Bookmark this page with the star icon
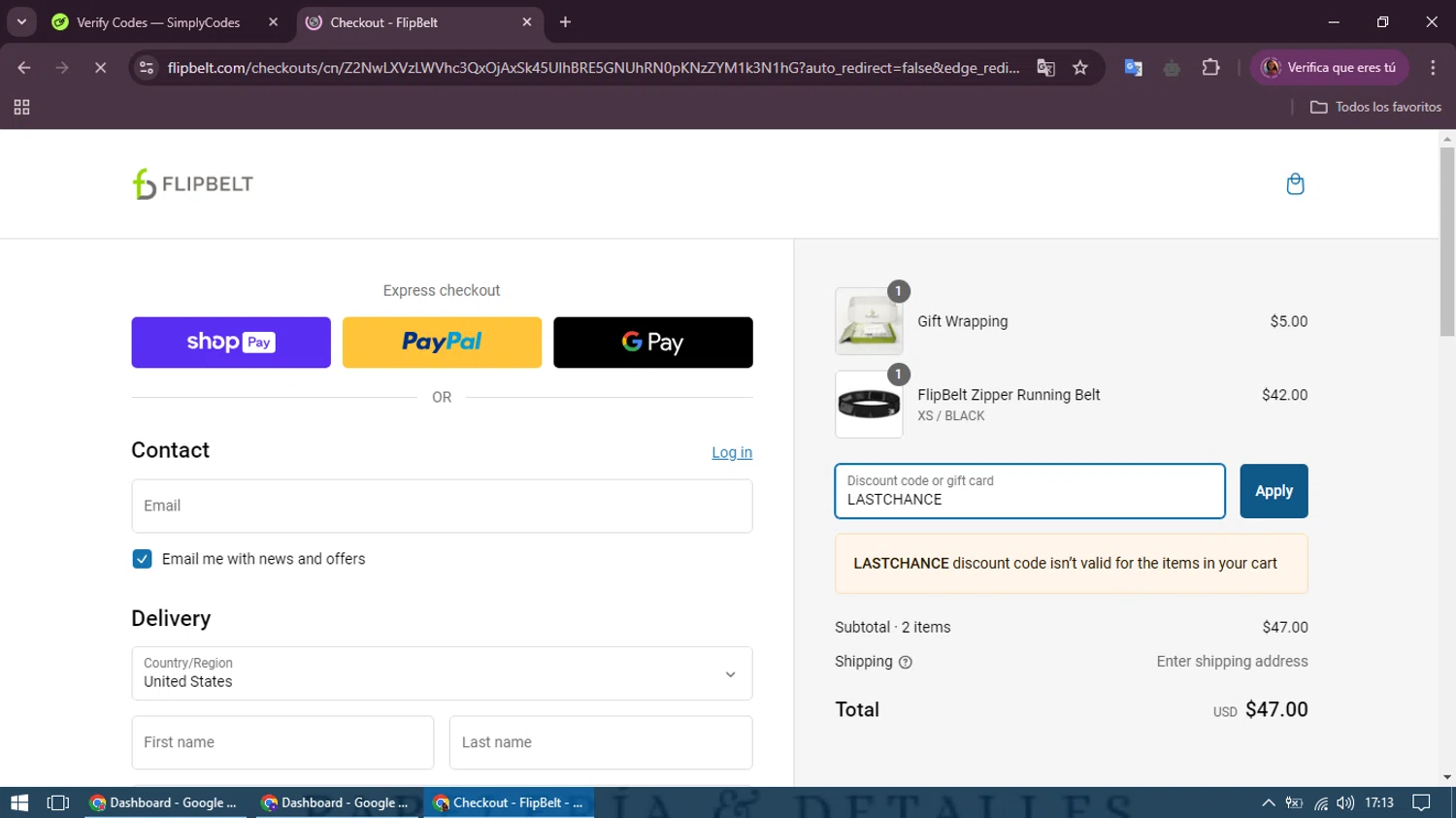1456x818 pixels. 1080,68
